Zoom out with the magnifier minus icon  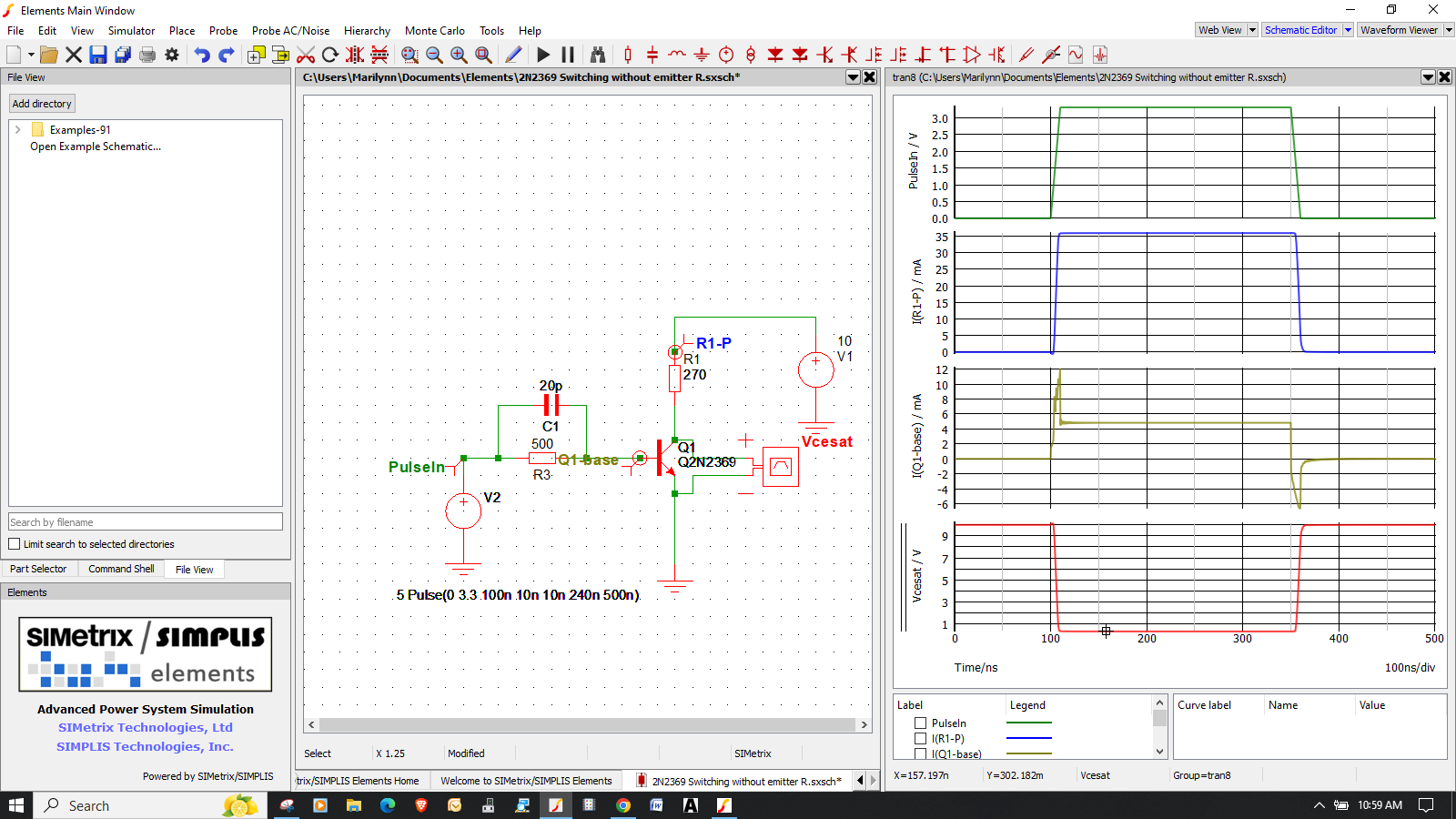tap(434, 55)
